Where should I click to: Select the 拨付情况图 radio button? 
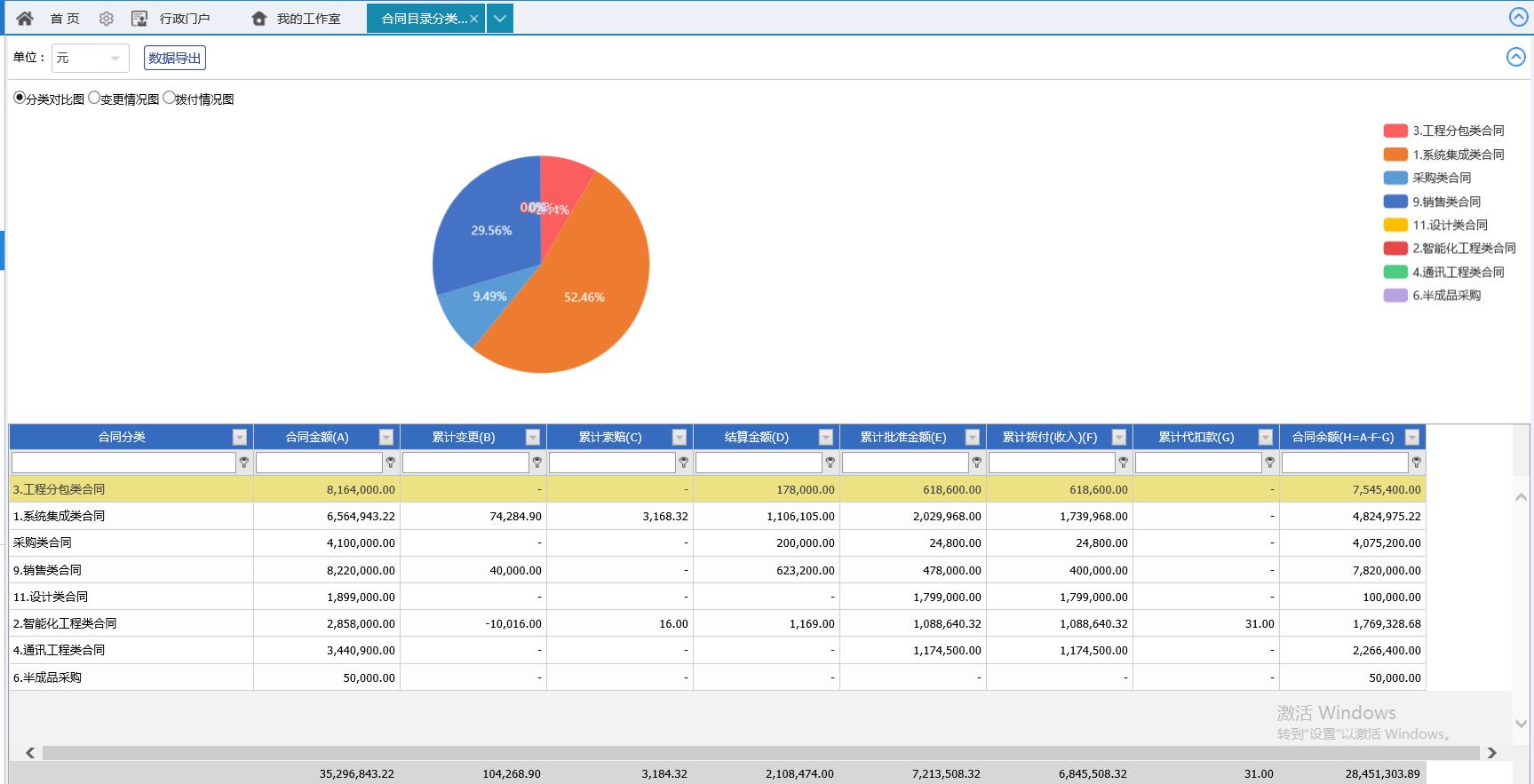169,98
